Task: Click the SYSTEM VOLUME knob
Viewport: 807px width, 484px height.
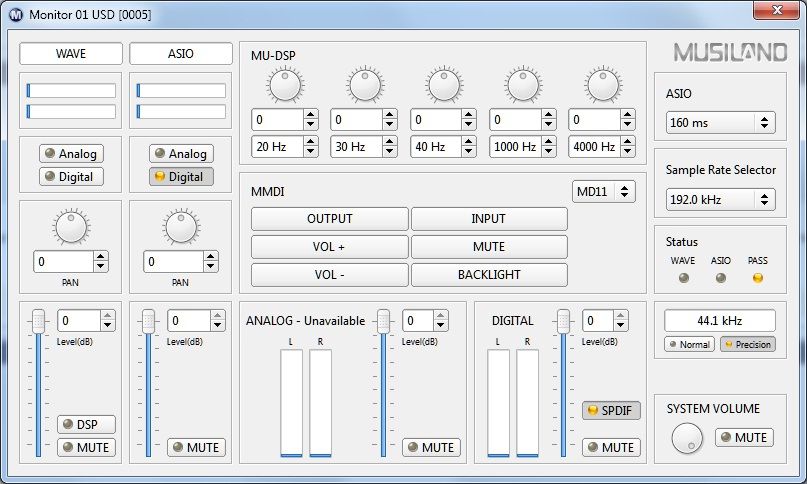Action: coord(687,438)
